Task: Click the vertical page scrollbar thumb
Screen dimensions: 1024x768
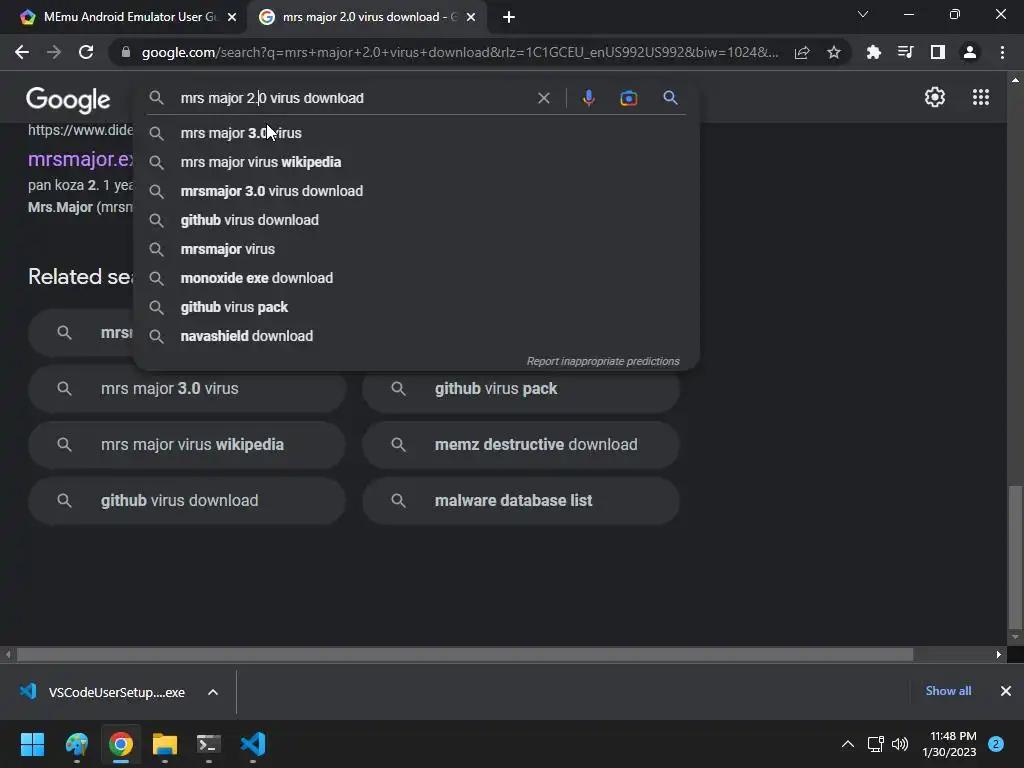Action: (x=1015, y=555)
